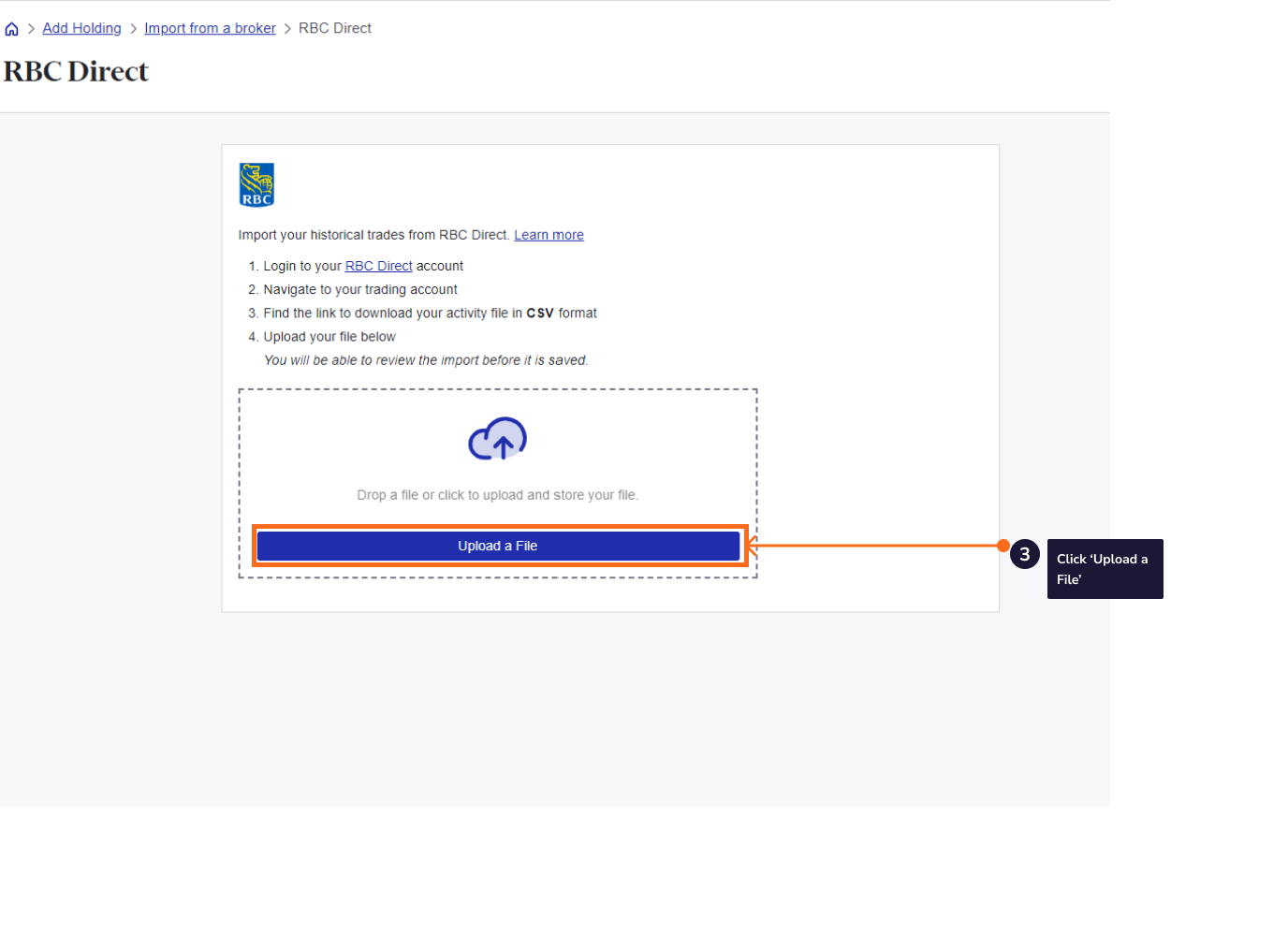
Task: Click the 'Drop a file or click to upload' text
Action: (497, 495)
